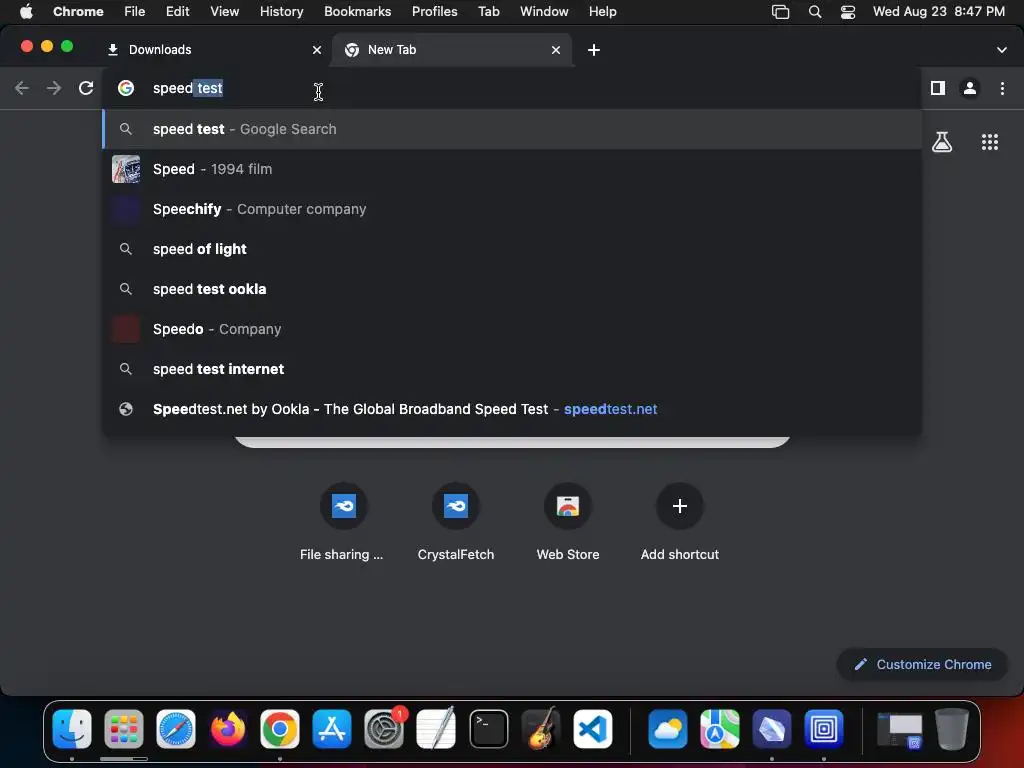Open the File menu
The image size is (1024, 768).
tap(135, 11)
